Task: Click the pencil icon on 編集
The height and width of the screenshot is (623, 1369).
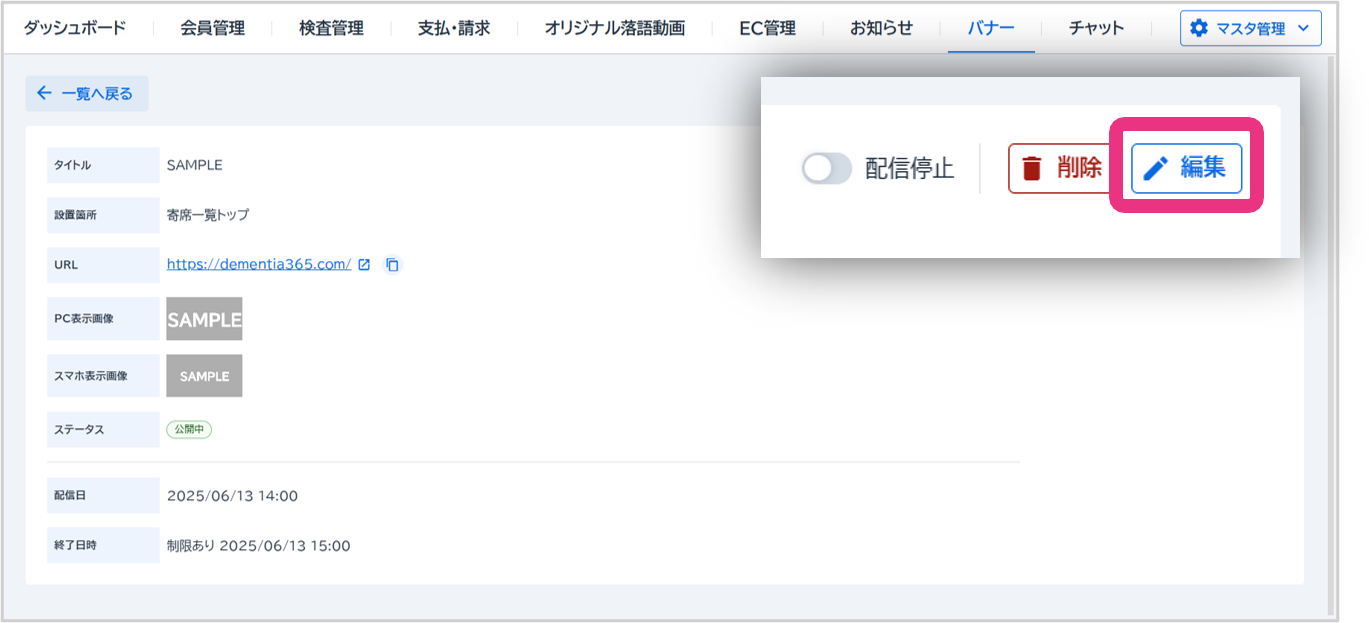Action: click(1156, 168)
